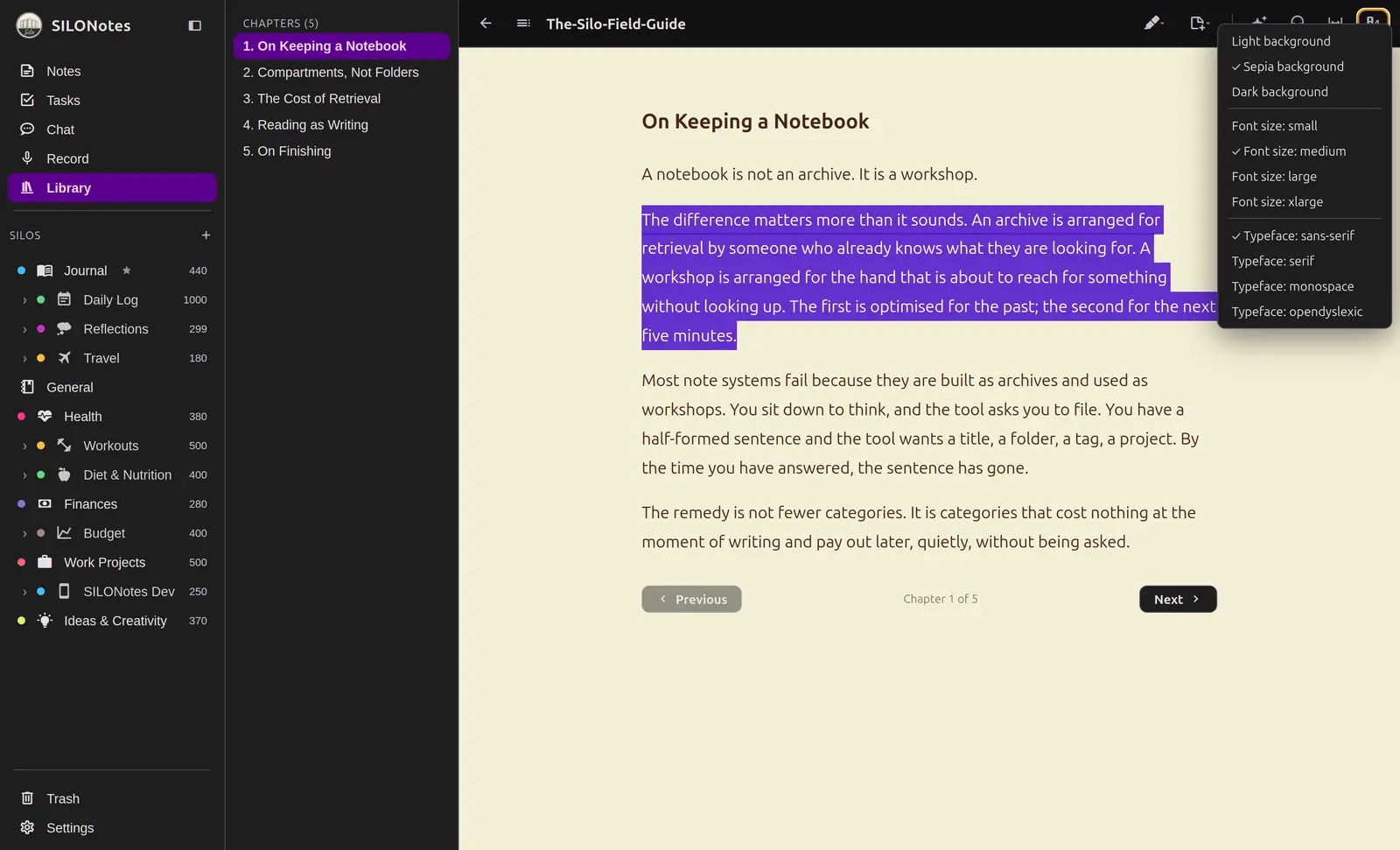
Task: Open chapter 2 Compartments, Not Folders
Action: (x=341, y=73)
